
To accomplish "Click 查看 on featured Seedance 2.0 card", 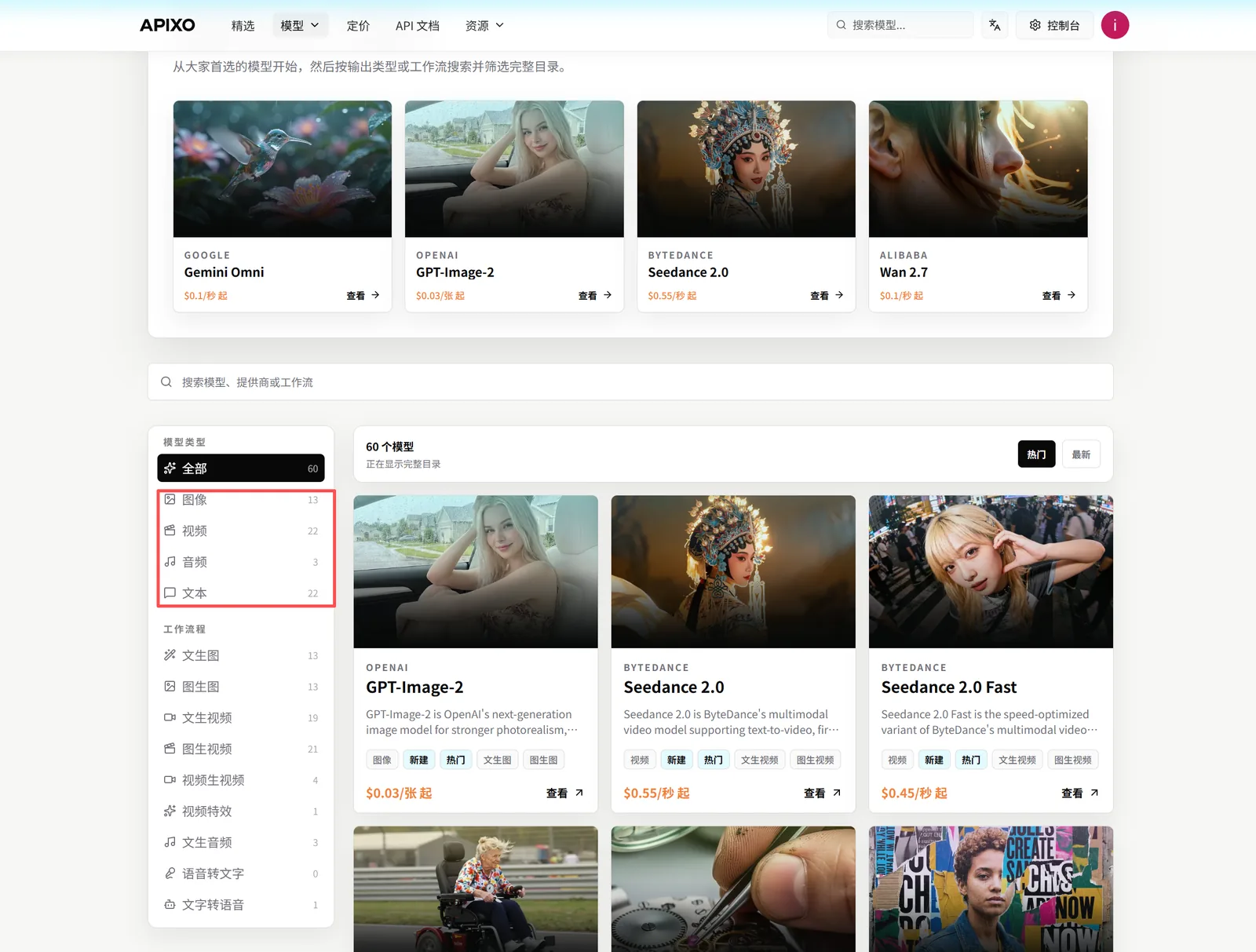I will (x=827, y=296).
